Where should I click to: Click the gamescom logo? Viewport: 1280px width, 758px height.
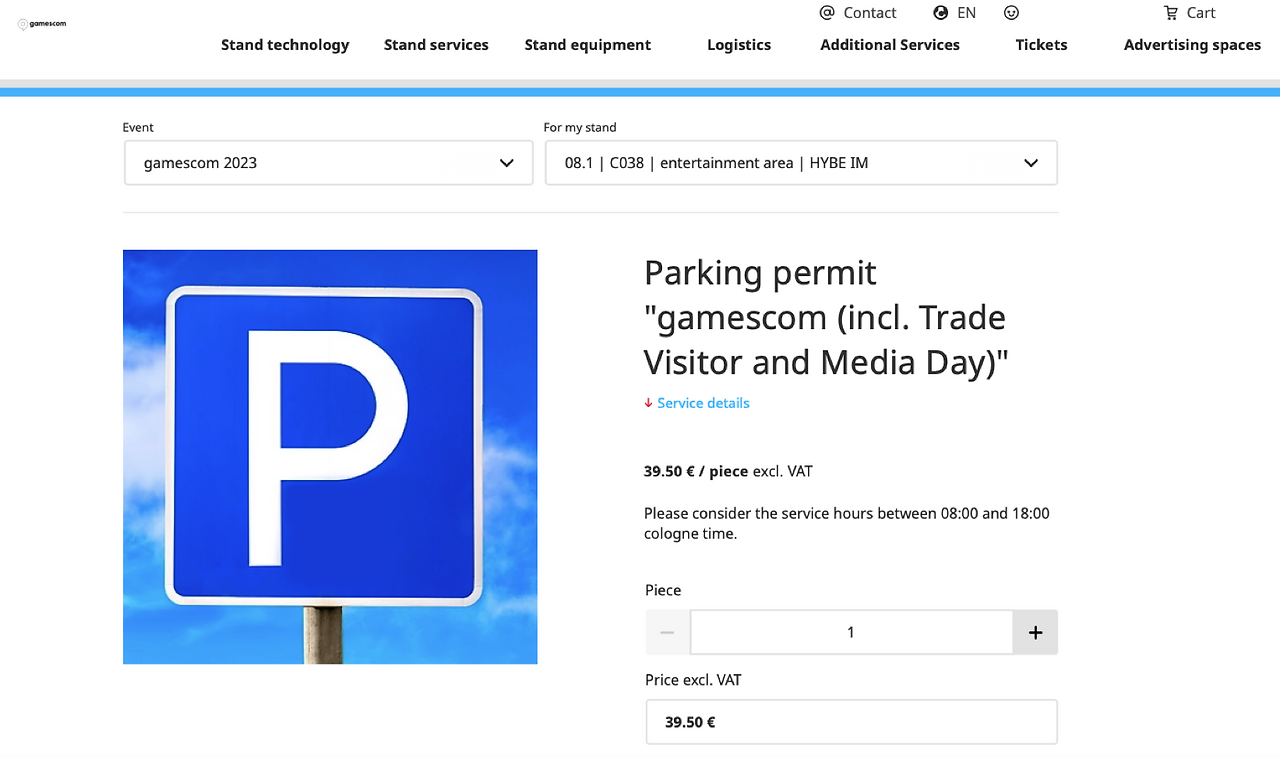point(42,24)
